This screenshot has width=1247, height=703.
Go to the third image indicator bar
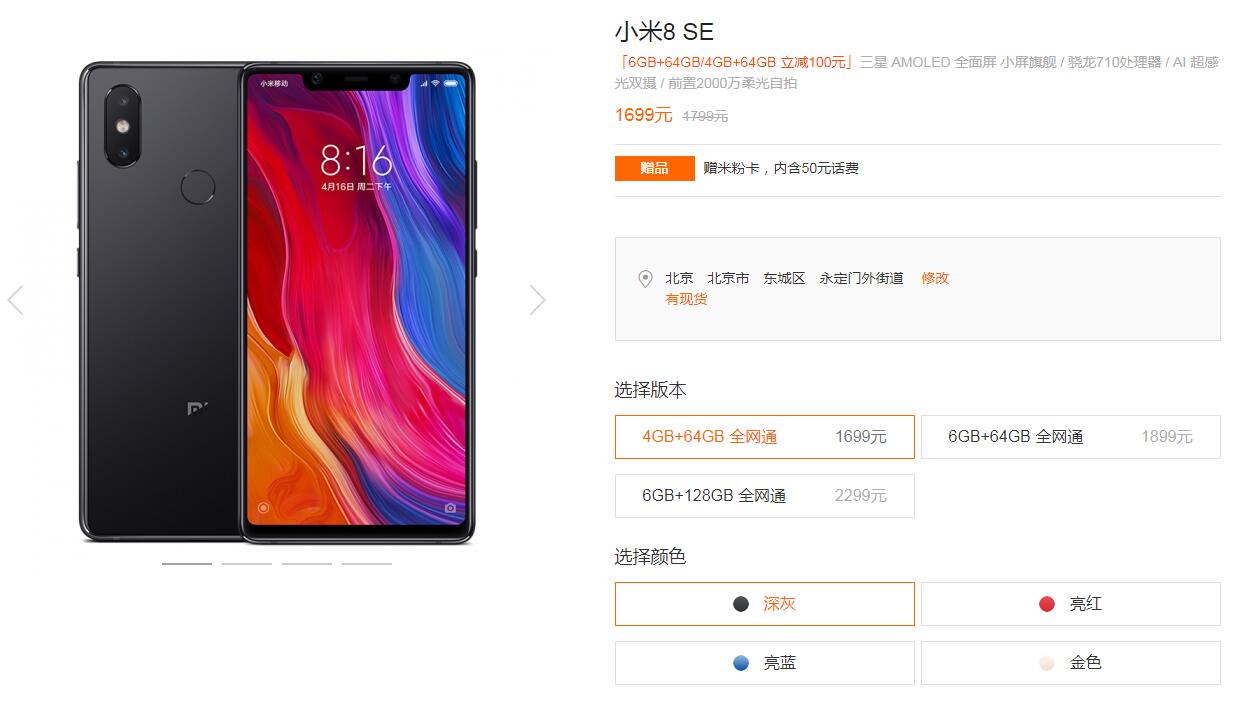click(307, 564)
